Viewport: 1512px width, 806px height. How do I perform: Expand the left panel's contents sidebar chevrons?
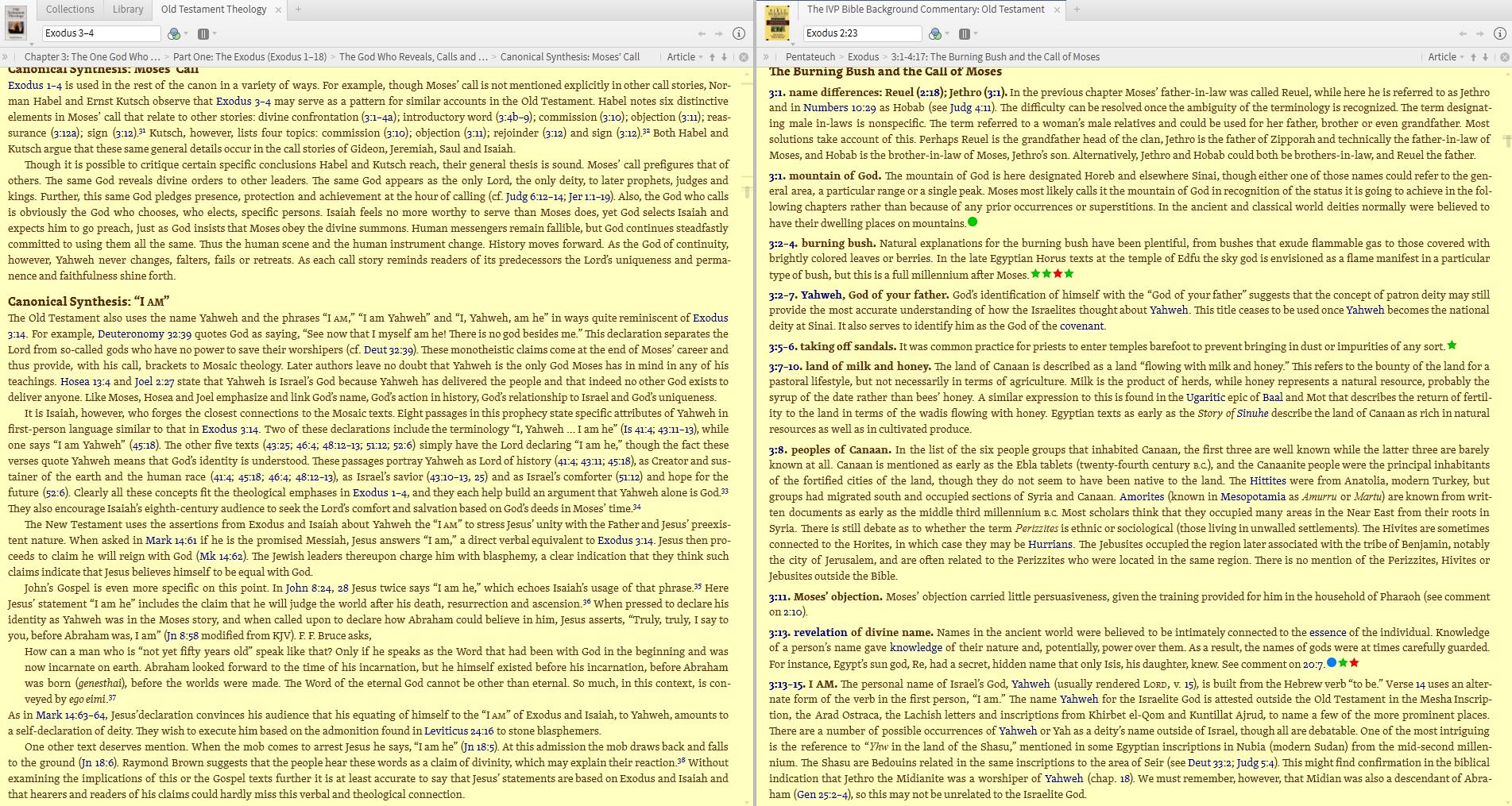pyautogui.click(x=6, y=57)
